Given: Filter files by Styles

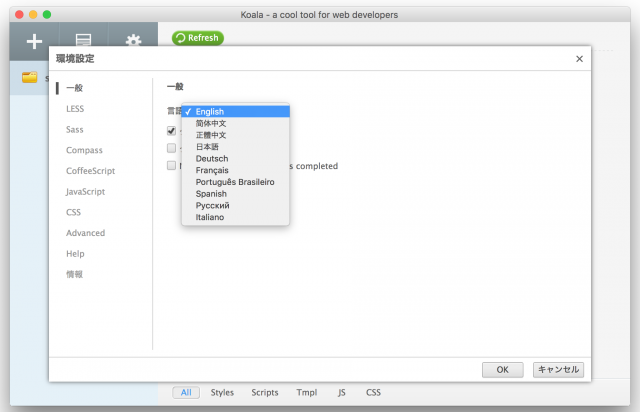Looking at the screenshot, I should pyautogui.click(x=222, y=393).
